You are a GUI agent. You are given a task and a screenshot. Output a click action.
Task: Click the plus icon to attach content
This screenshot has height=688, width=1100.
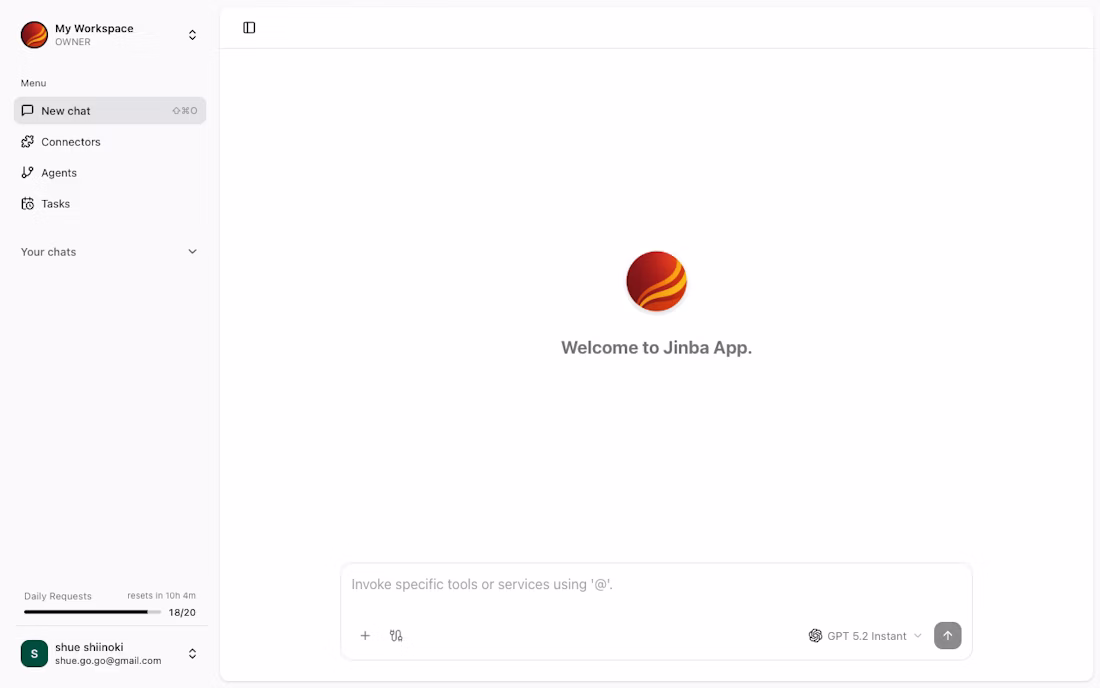pos(365,635)
